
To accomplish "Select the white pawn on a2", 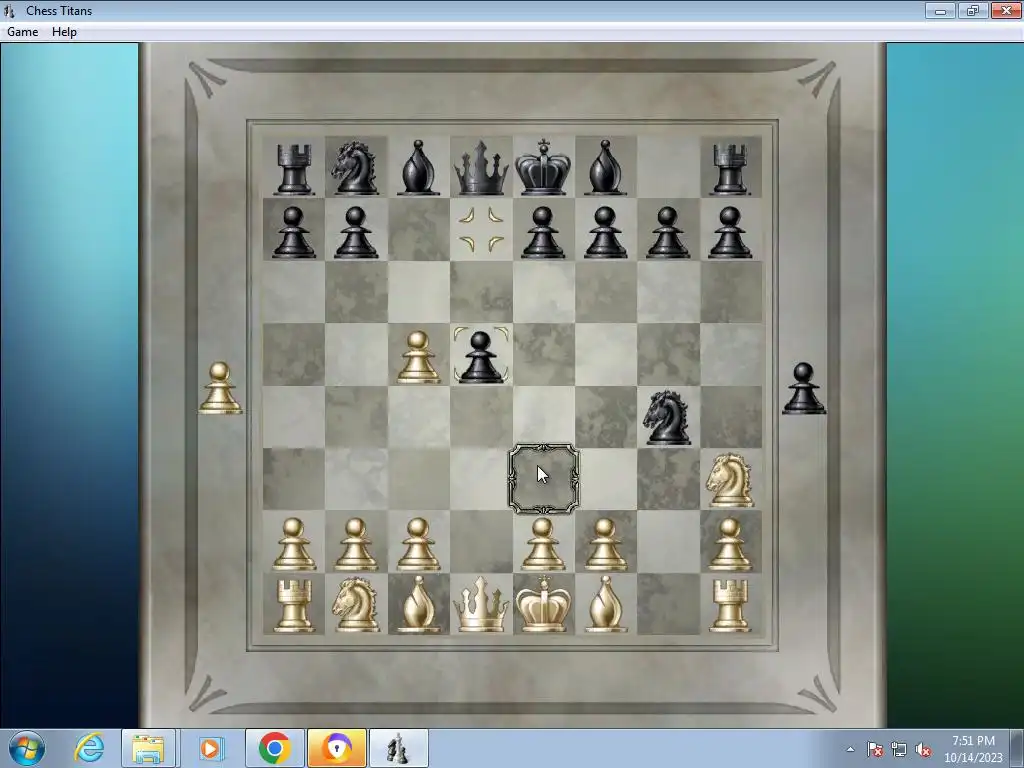I will tap(294, 544).
